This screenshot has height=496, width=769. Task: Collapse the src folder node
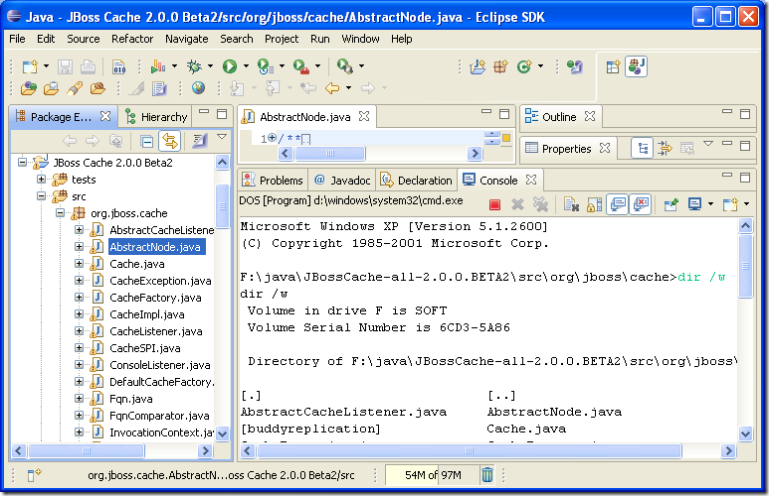[x=41, y=196]
